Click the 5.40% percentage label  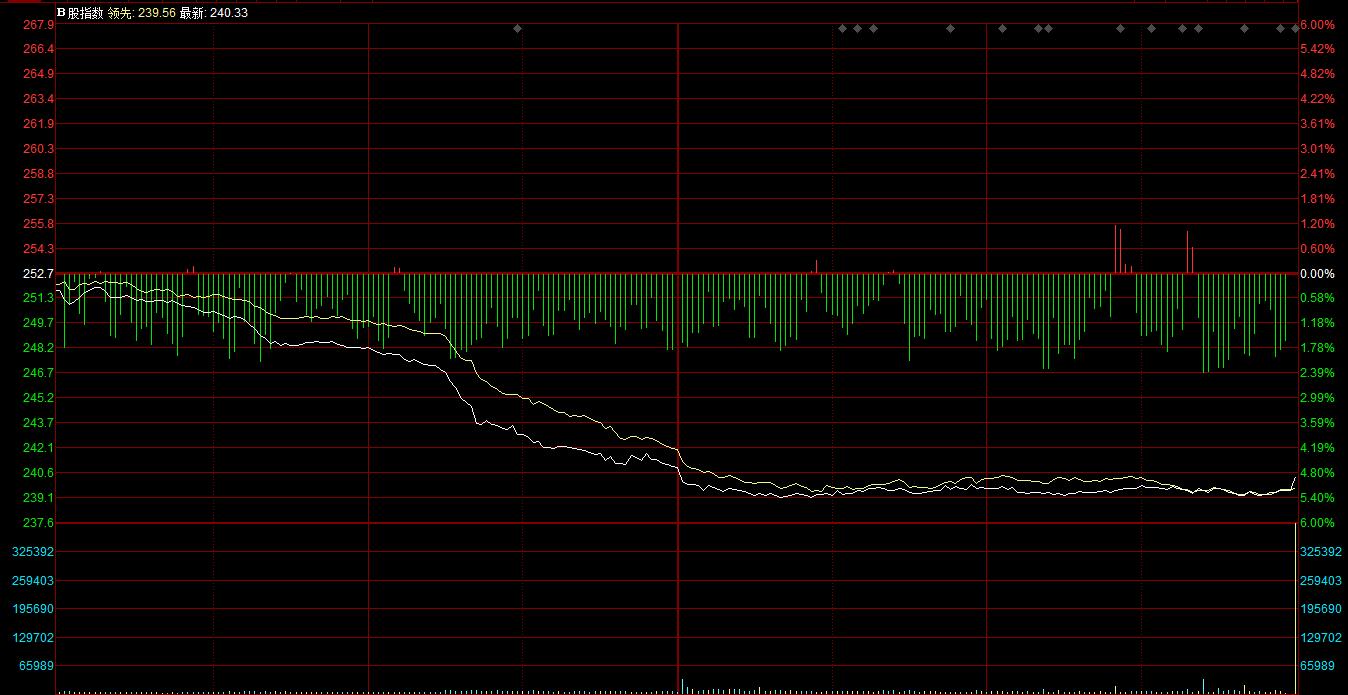[x=1317, y=498]
